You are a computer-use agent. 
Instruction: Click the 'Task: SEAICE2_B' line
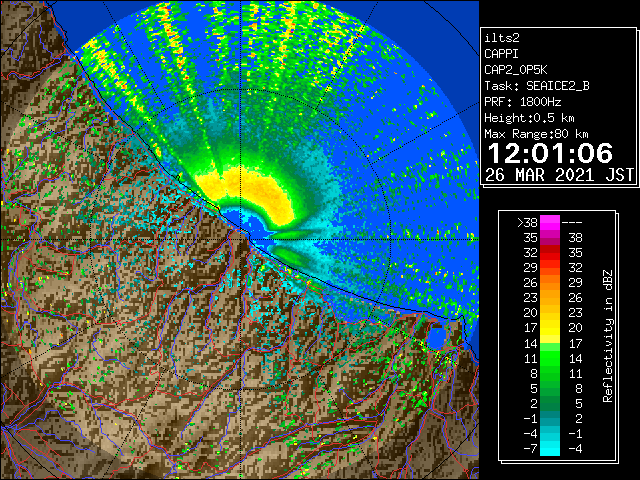coord(537,86)
